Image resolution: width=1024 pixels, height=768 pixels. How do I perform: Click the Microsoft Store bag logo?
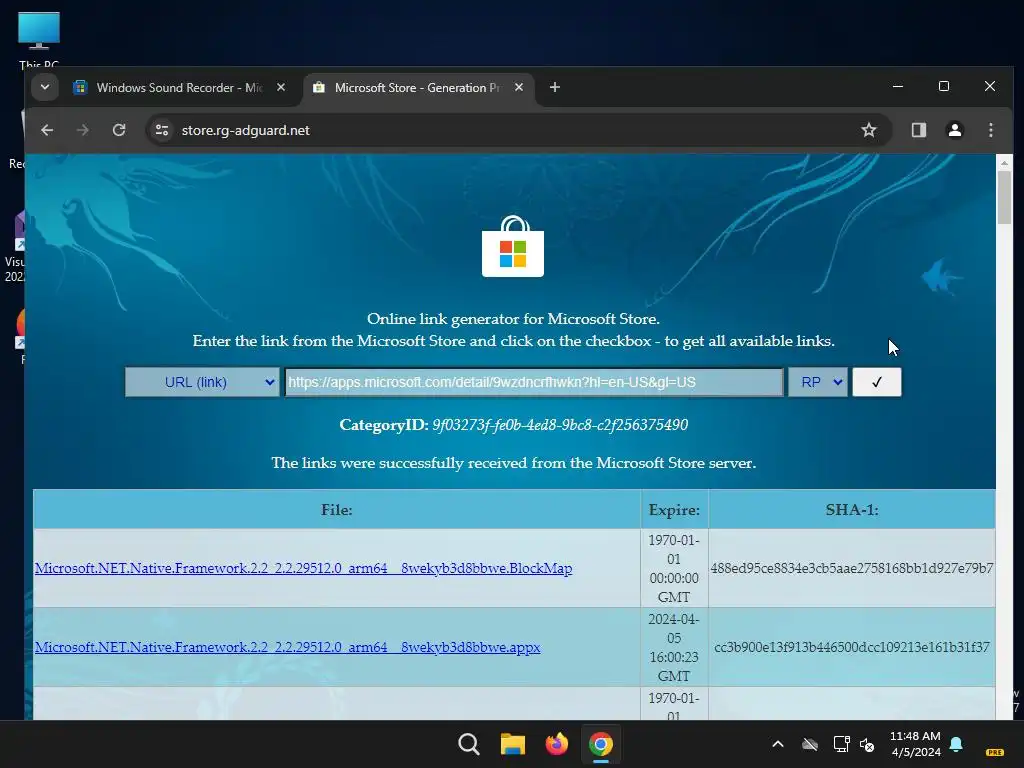513,246
